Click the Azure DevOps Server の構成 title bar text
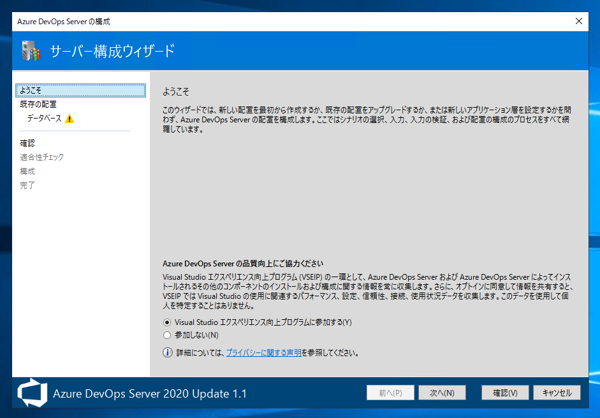600x418 pixels. (64, 21)
